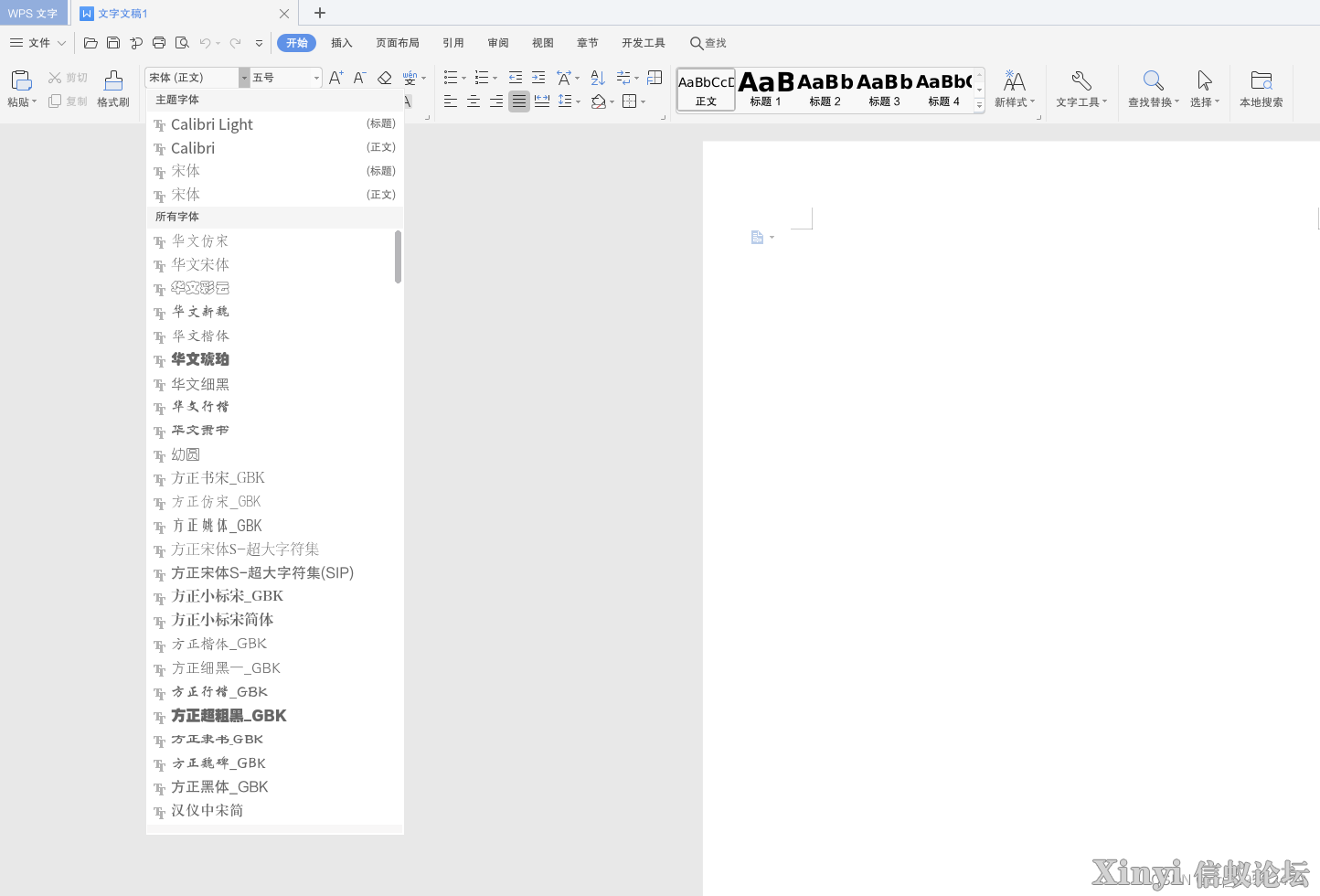This screenshot has width=1320, height=896.
Task: Align text left
Action: coord(451,101)
